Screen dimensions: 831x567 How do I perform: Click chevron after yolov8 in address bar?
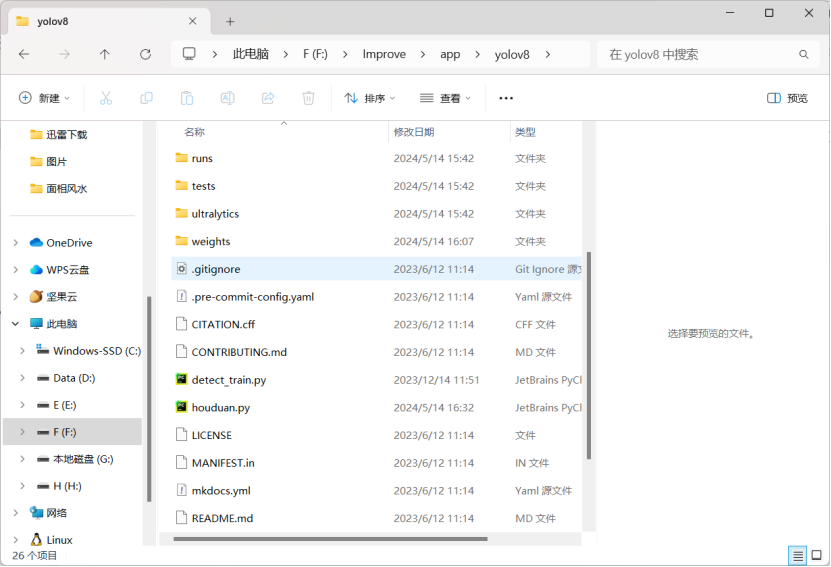pos(547,54)
